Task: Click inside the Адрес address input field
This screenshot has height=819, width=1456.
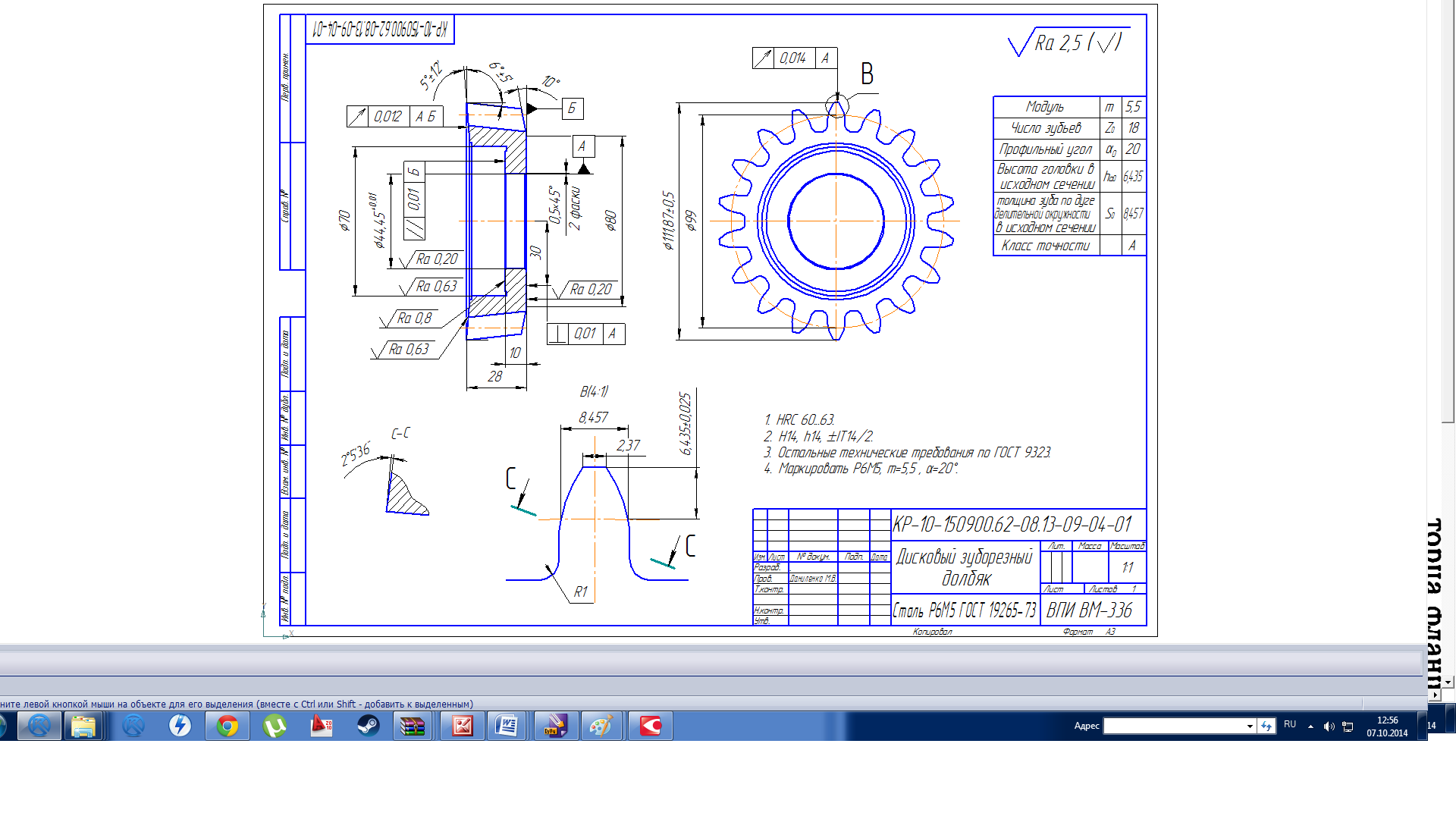Action: [x=1174, y=726]
